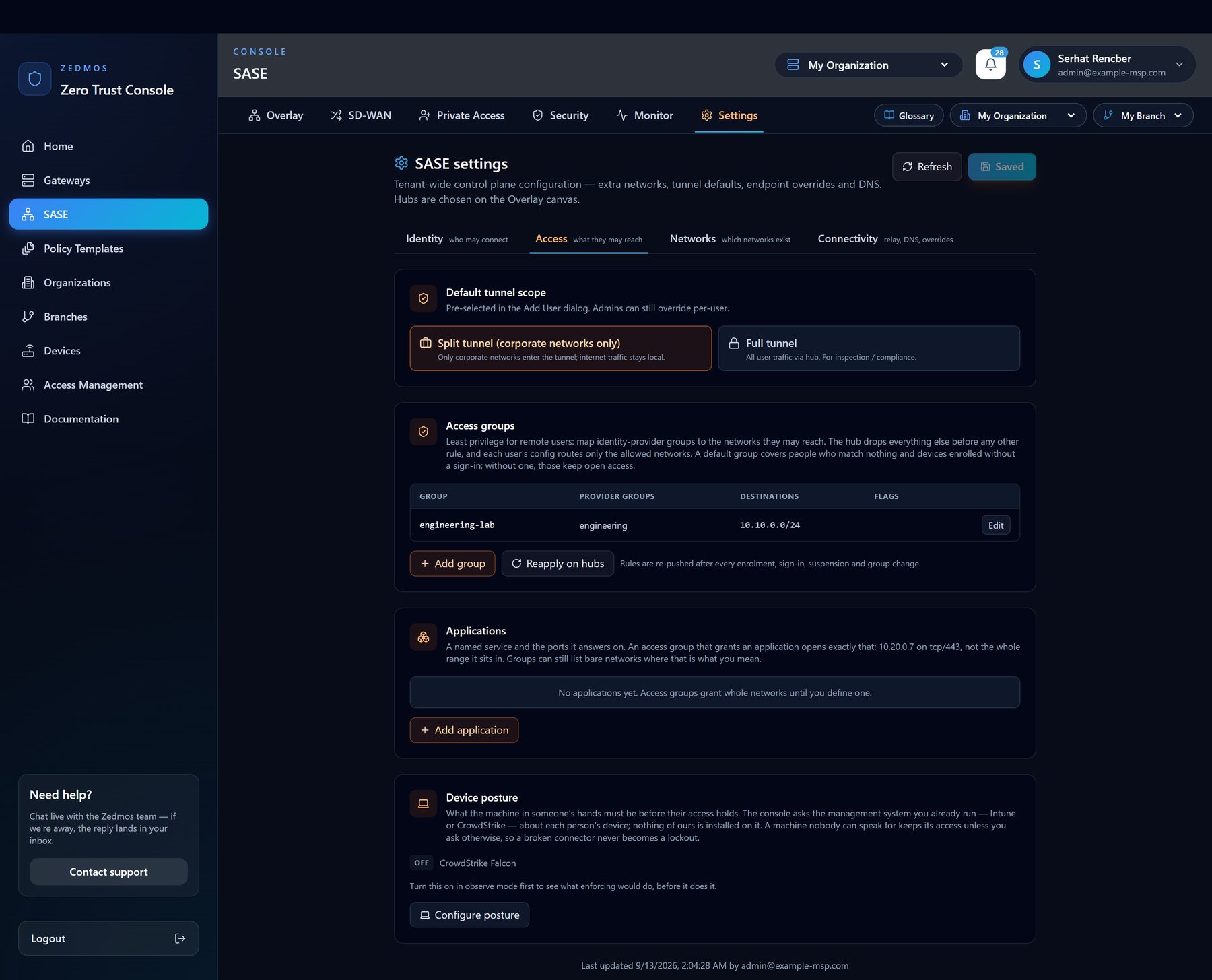
Task: Click Edit for engineering-lab group
Action: [995, 525]
